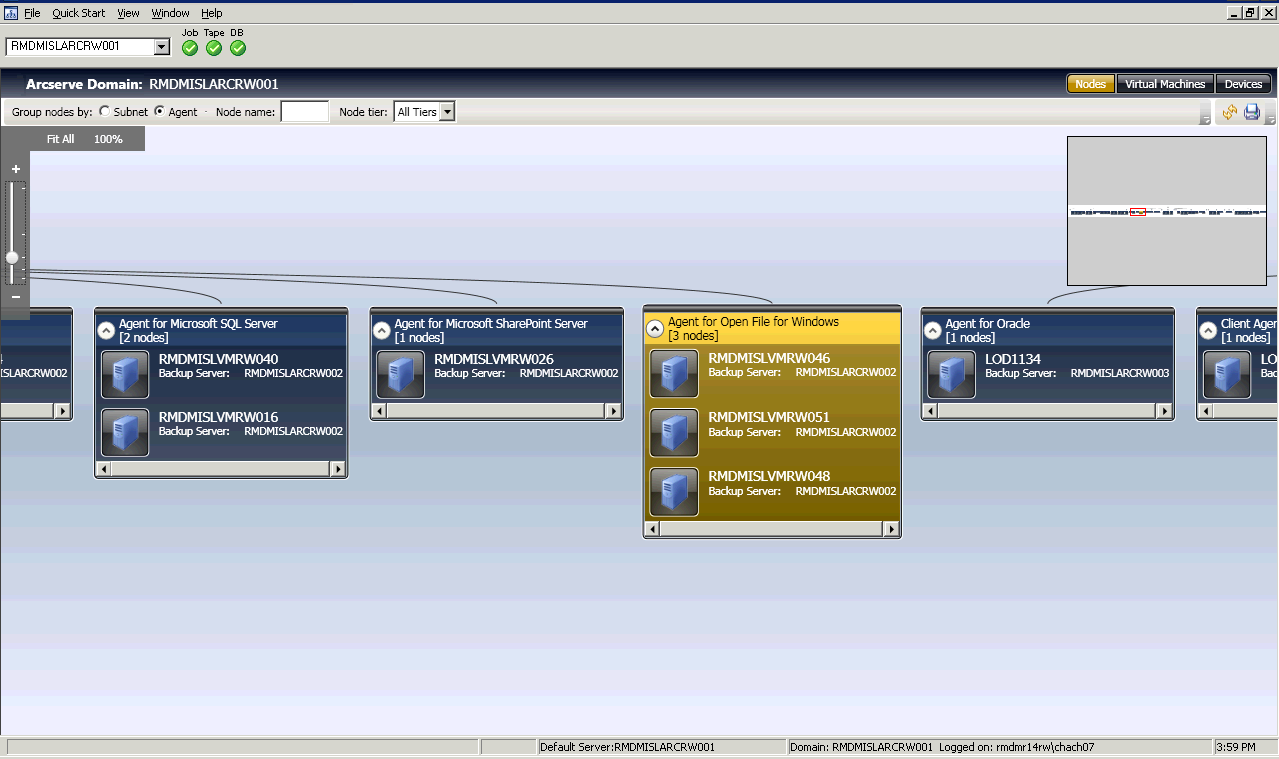The height and width of the screenshot is (759, 1279).
Task: Click right scroll arrow in Open File group
Action: pos(891,529)
